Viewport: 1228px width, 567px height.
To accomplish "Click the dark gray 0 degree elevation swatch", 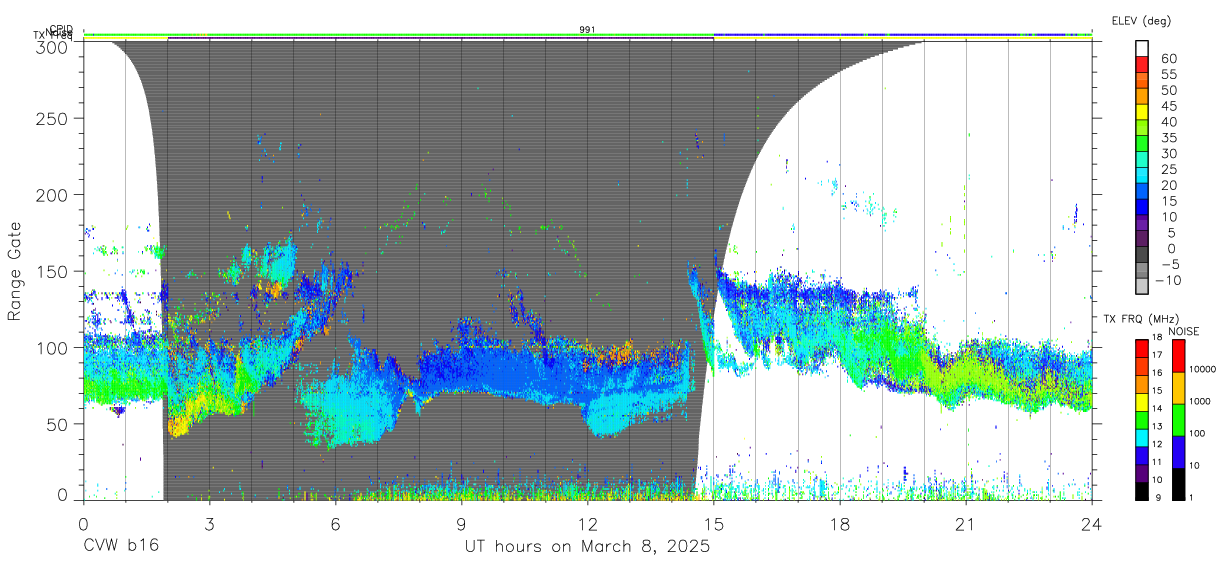I will (1142, 254).
